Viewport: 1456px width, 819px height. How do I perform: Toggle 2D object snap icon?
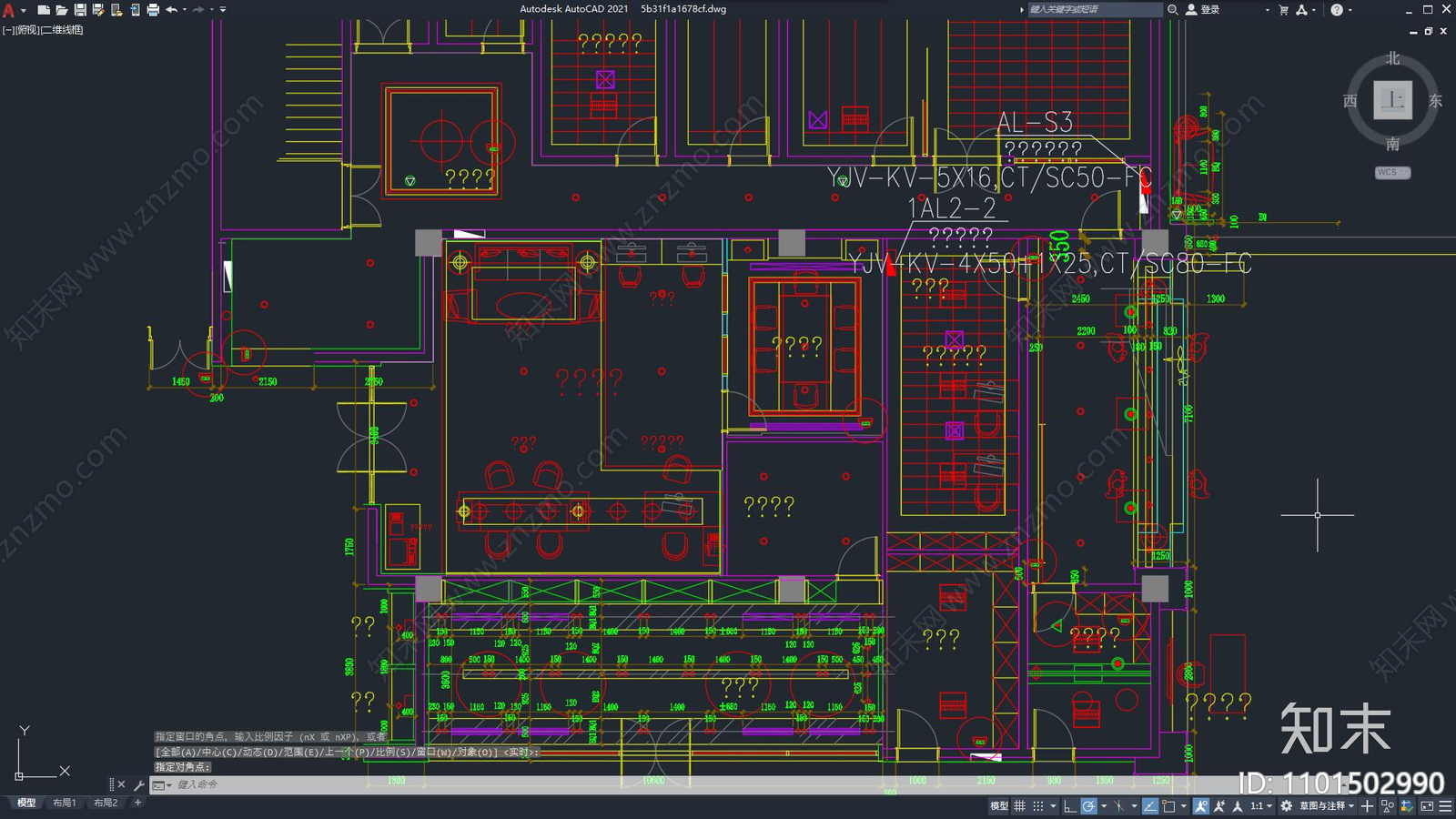coord(1168,806)
